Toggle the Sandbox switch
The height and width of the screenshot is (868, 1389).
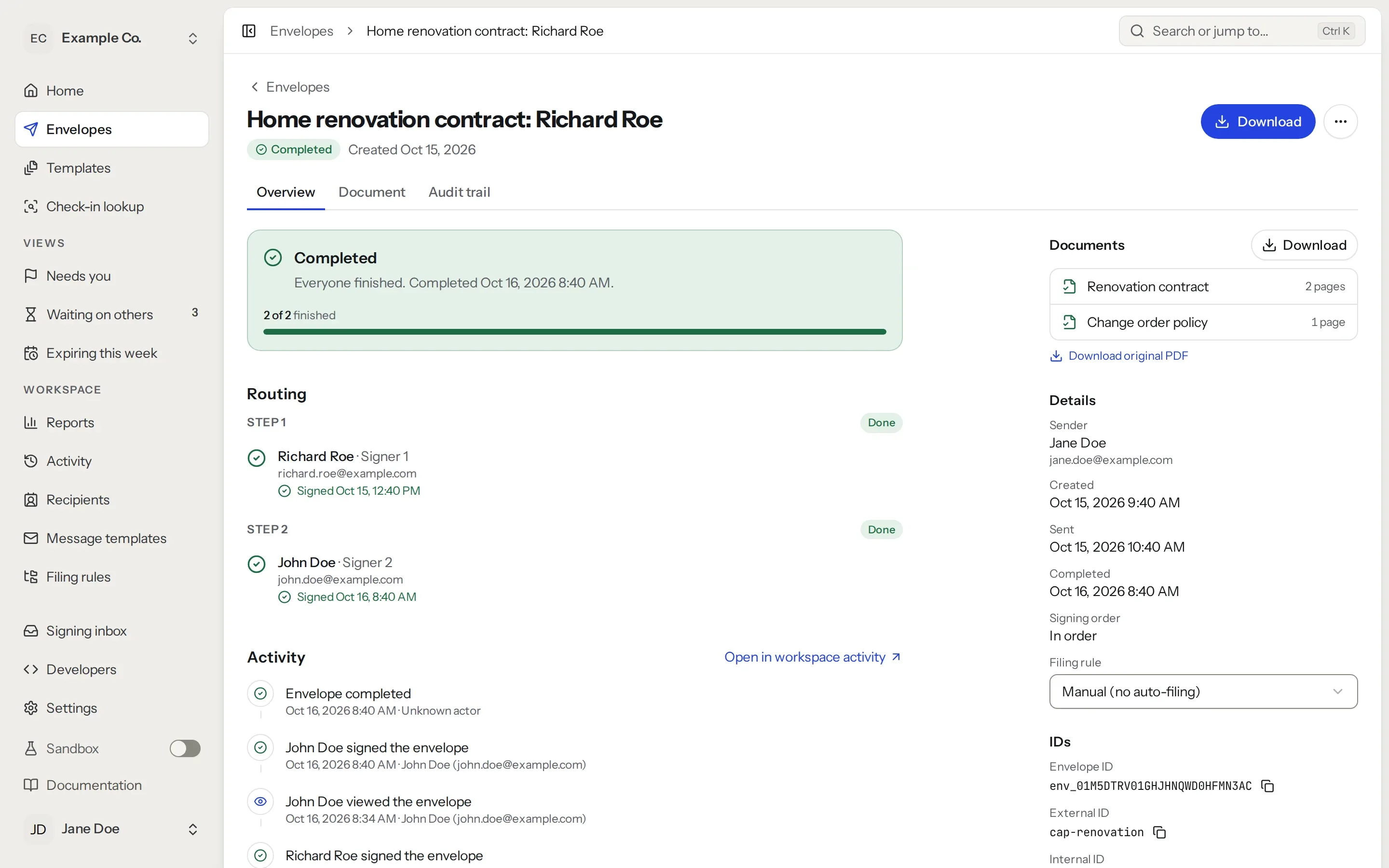(x=185, y=748)
